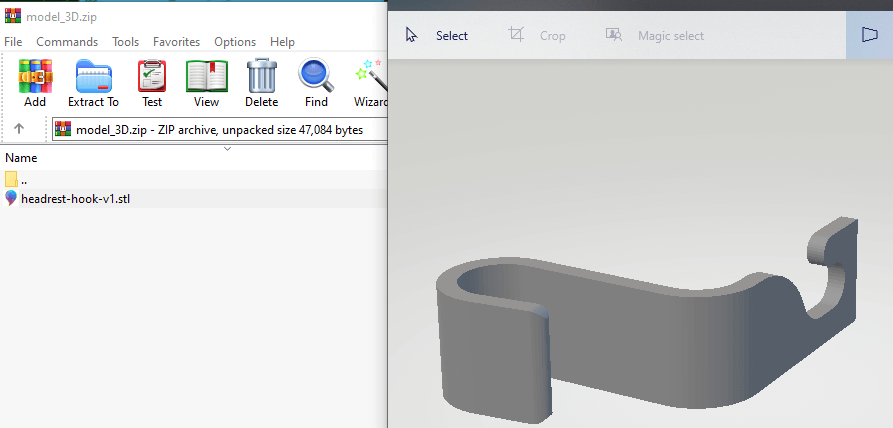Show the Options menu
The image size is (893, 428).
point(235,42)
